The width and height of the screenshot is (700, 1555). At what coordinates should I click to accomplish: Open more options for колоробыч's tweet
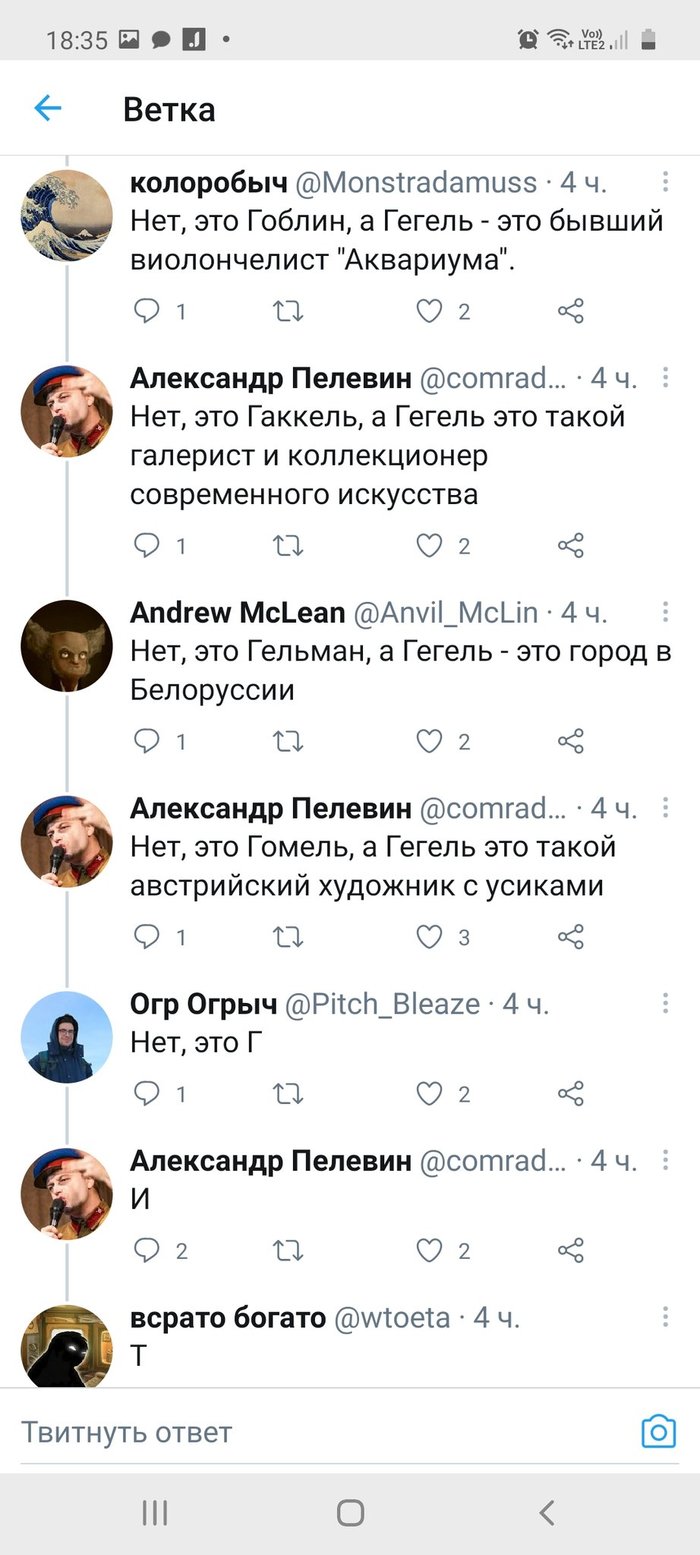pyautogui.click(x=666, y=182)
